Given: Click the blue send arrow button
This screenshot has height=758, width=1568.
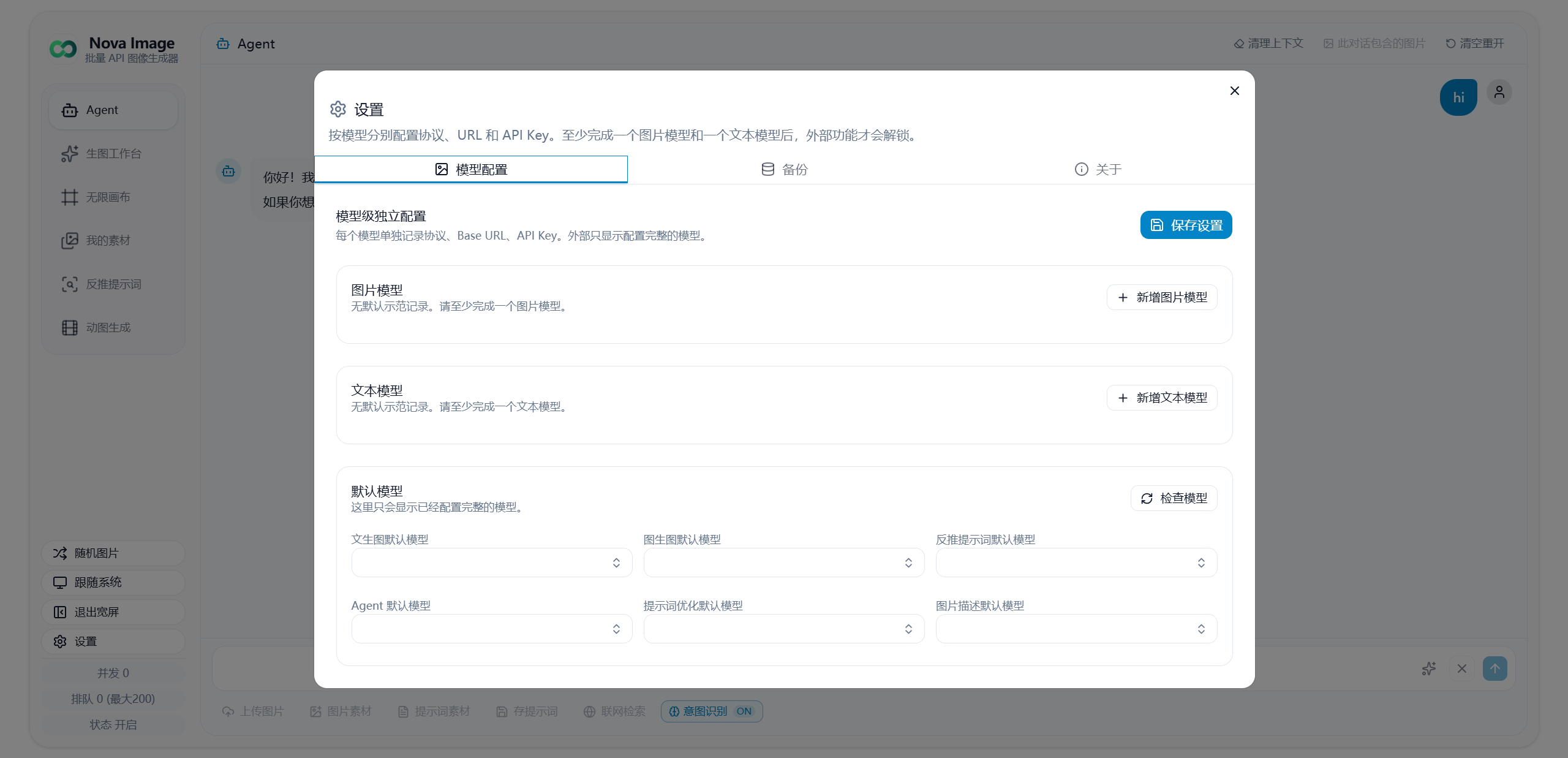Looking at the screenshot, I should [1495, 669].
